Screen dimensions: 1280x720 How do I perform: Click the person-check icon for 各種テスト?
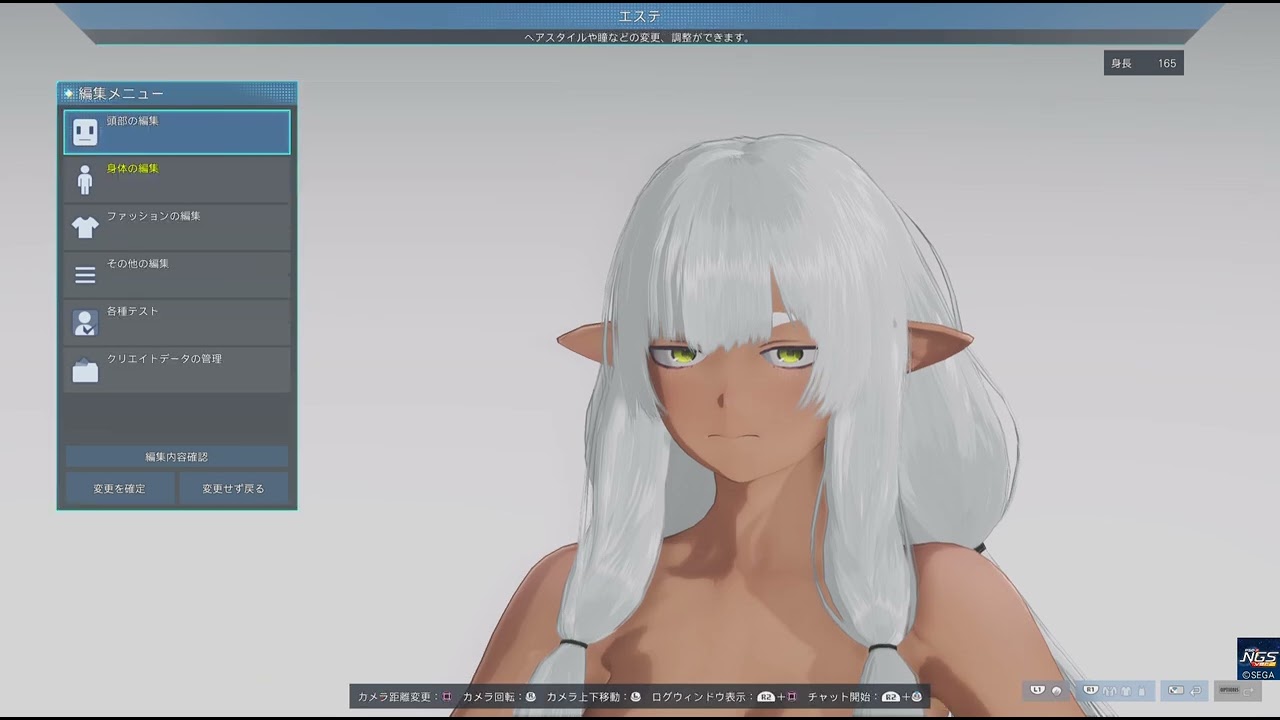85,322
